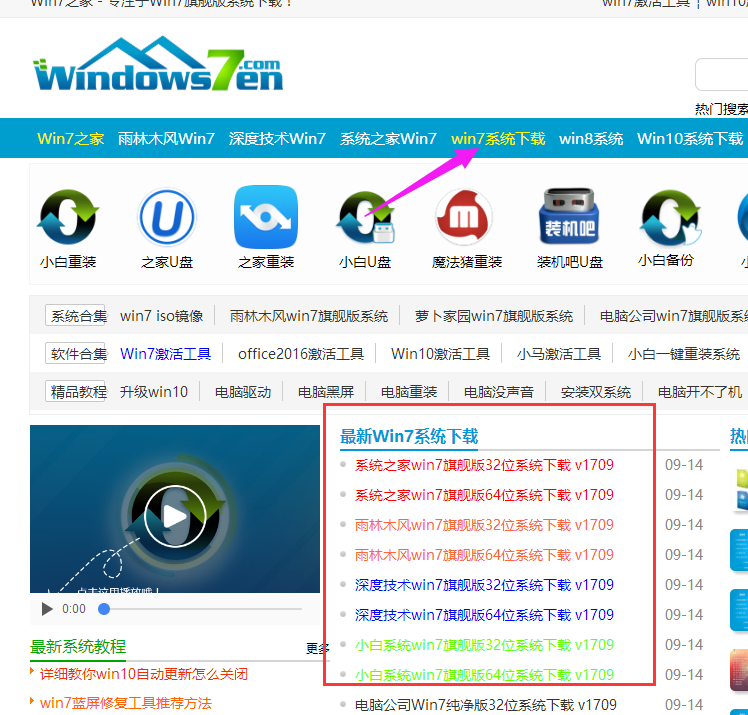Click the 小白重装 icon

point(68,218)
